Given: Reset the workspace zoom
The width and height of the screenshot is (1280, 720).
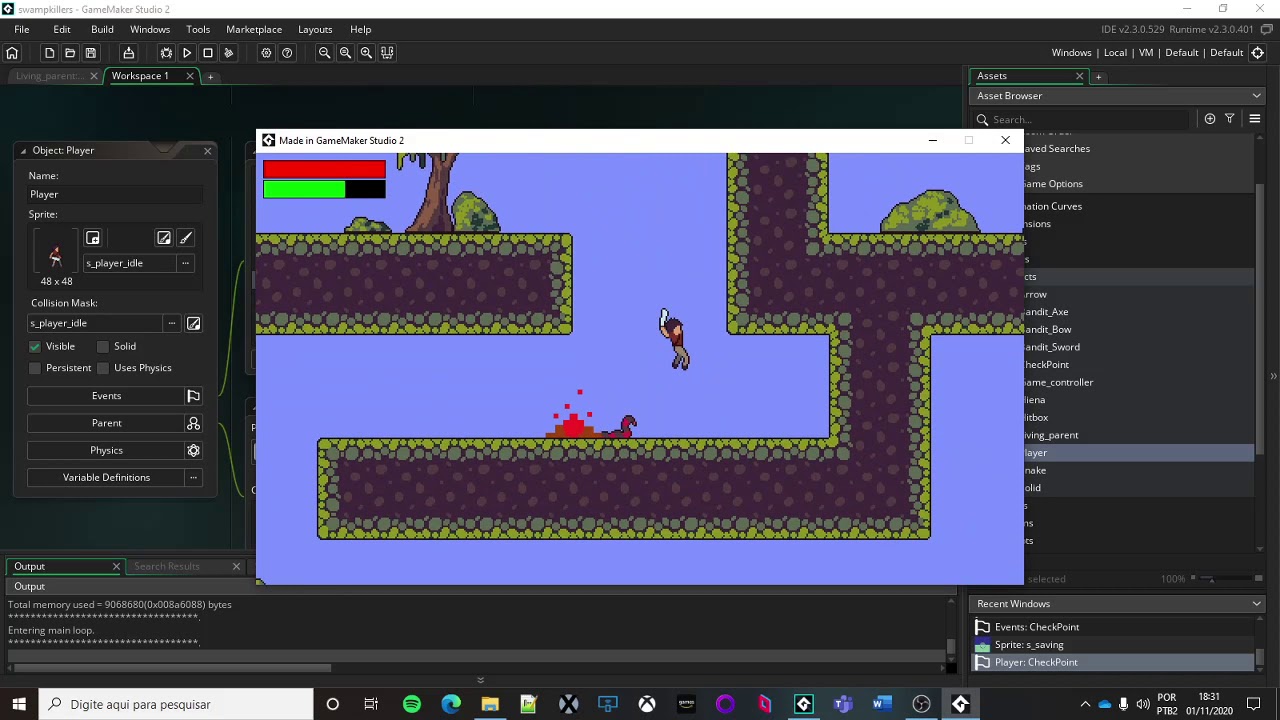Looking at the screenshot, I should 345,52.
